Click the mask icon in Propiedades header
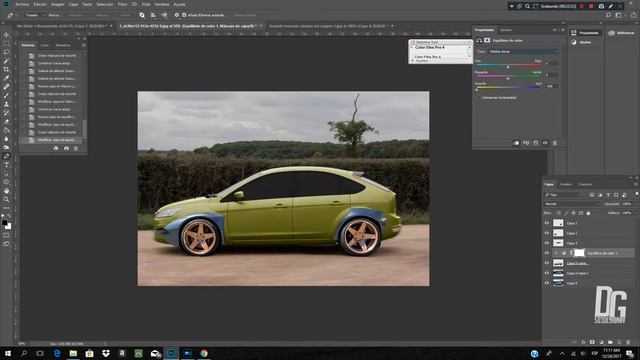Screen dimensions: 640x360 pyautogui.click(x=487, y=40)
